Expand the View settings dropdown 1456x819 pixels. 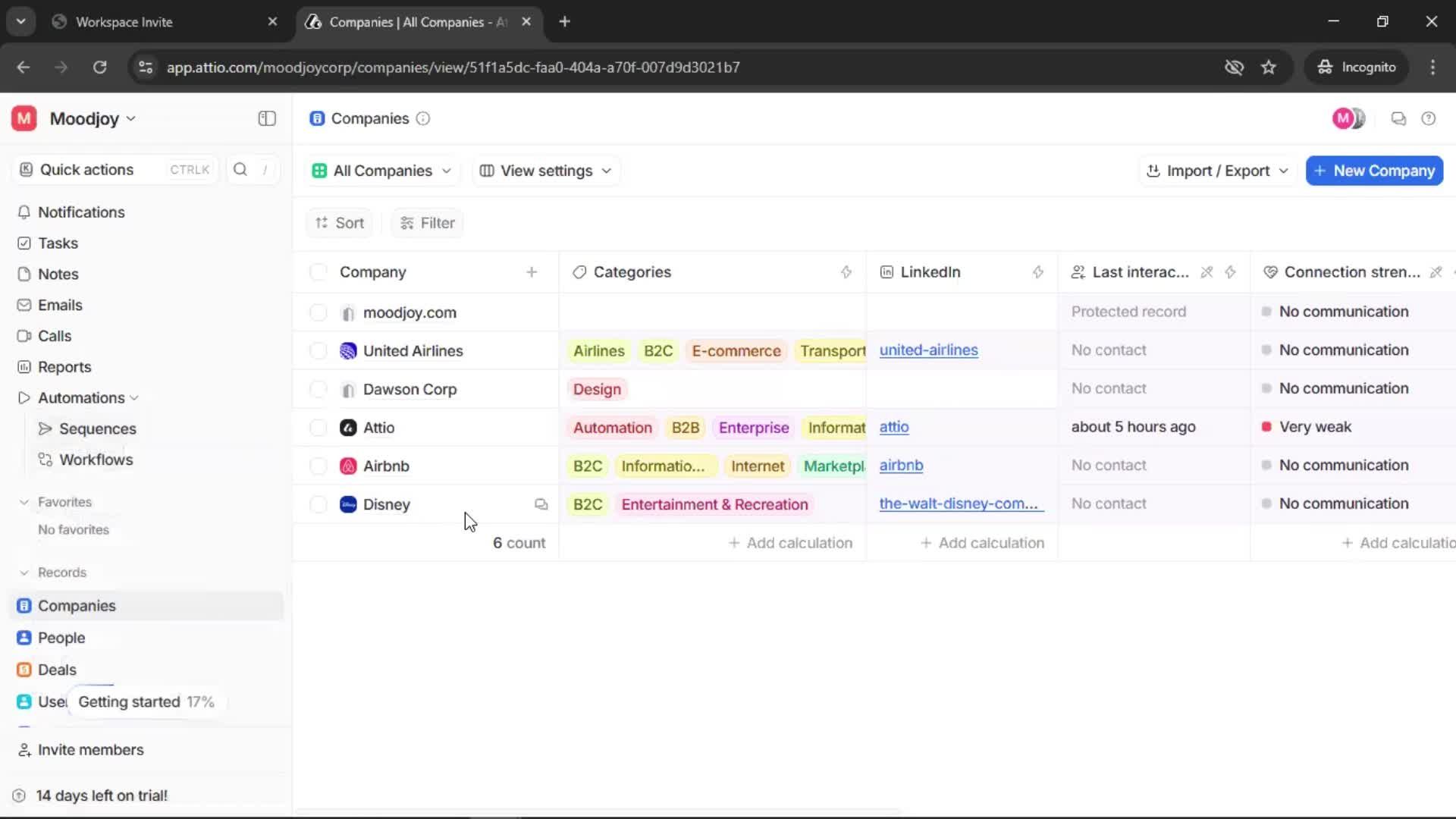click(546, 171)
